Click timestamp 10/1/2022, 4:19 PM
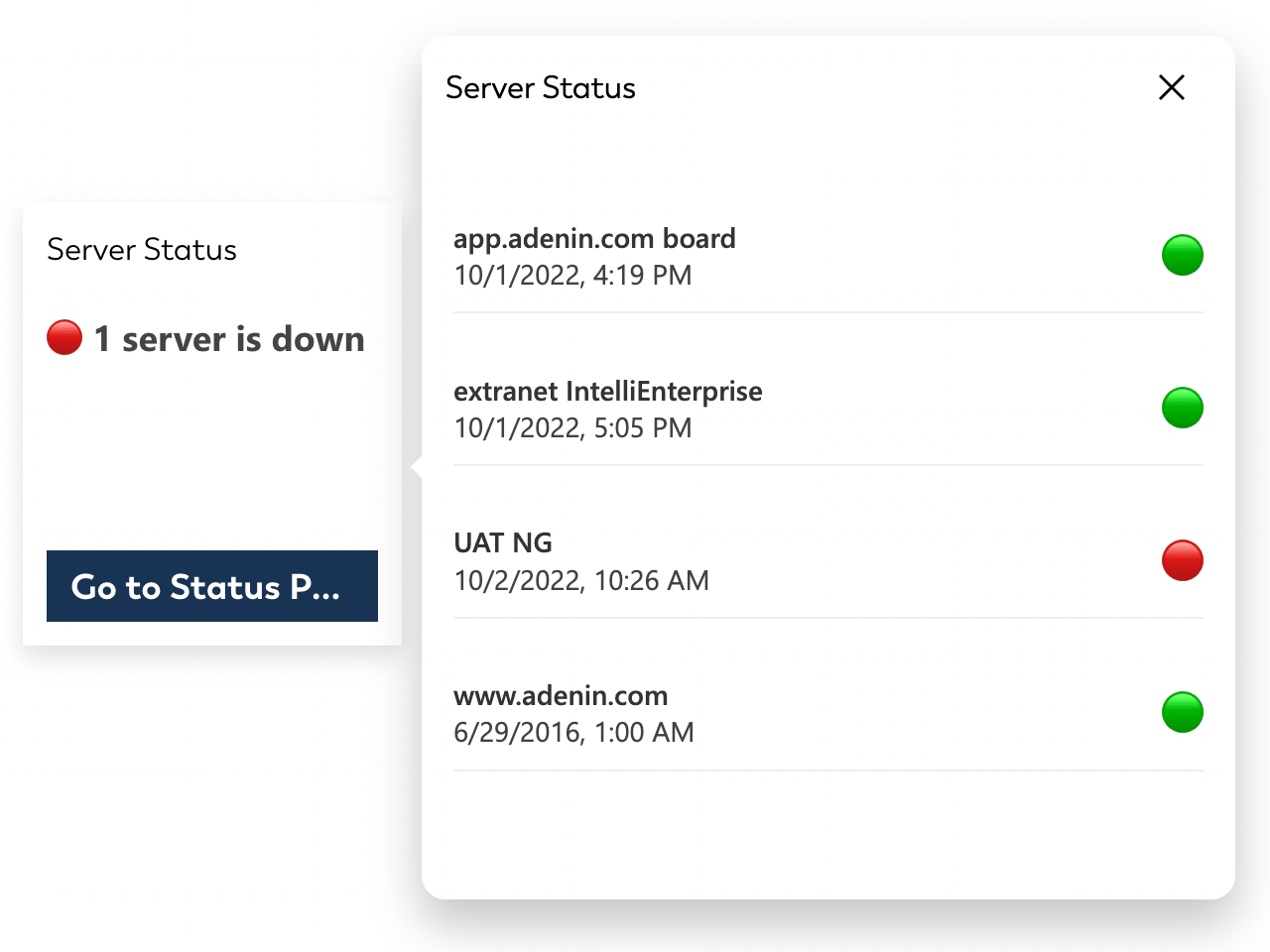The image size is (1270, 952). [x=572, y=276]
